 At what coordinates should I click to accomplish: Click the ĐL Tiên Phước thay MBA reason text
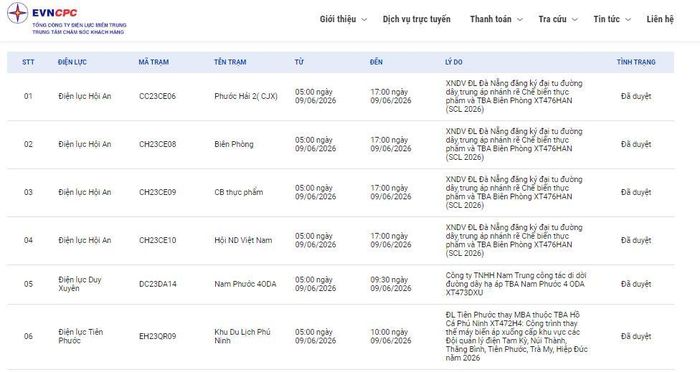[x=517, y=336]
